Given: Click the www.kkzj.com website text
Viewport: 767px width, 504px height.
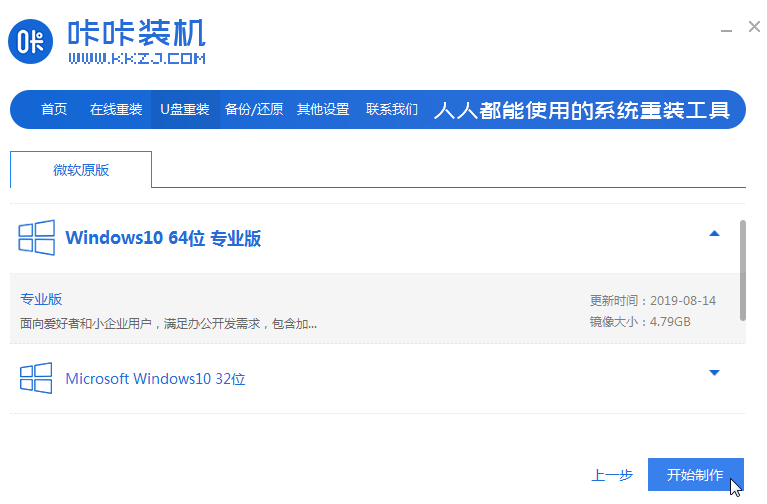Looking at the screenshot, I should pos(136,59).
